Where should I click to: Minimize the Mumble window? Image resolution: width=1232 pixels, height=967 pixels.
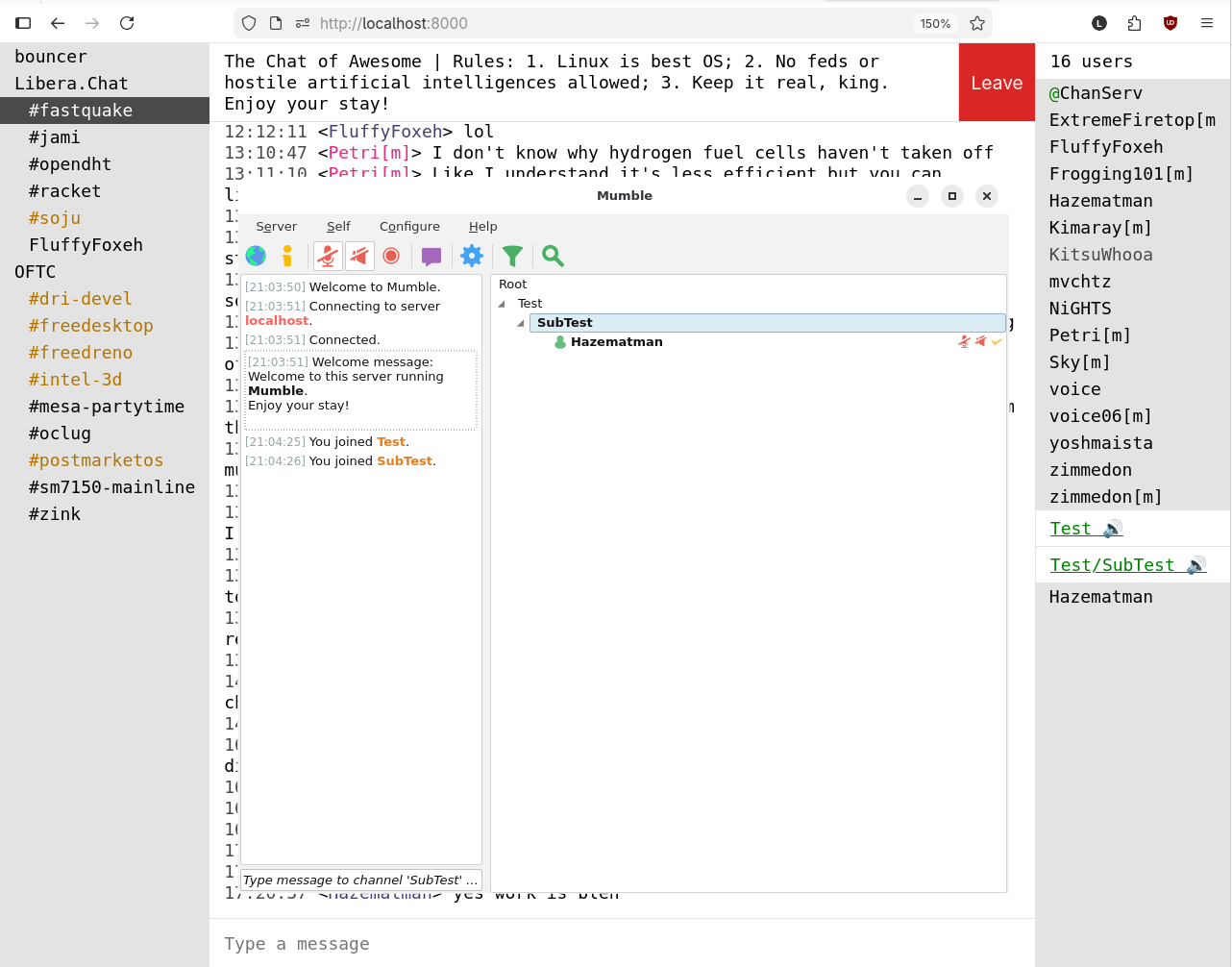(918, 196)
